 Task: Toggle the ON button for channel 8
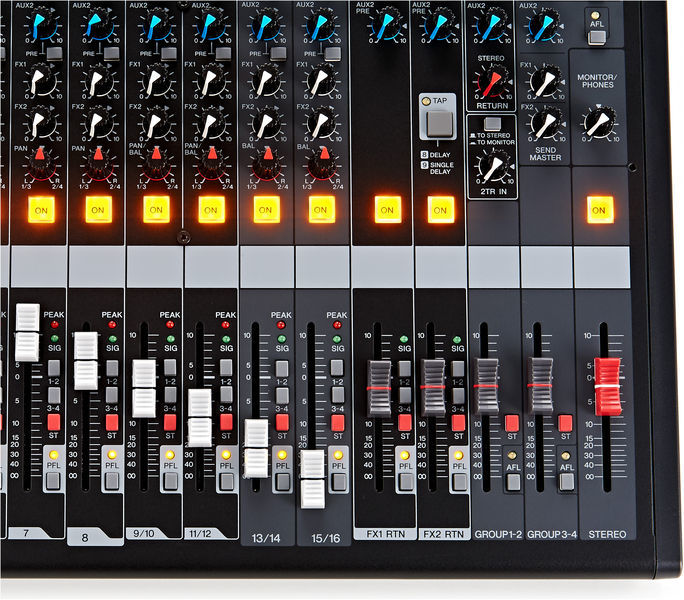(98, 210)
